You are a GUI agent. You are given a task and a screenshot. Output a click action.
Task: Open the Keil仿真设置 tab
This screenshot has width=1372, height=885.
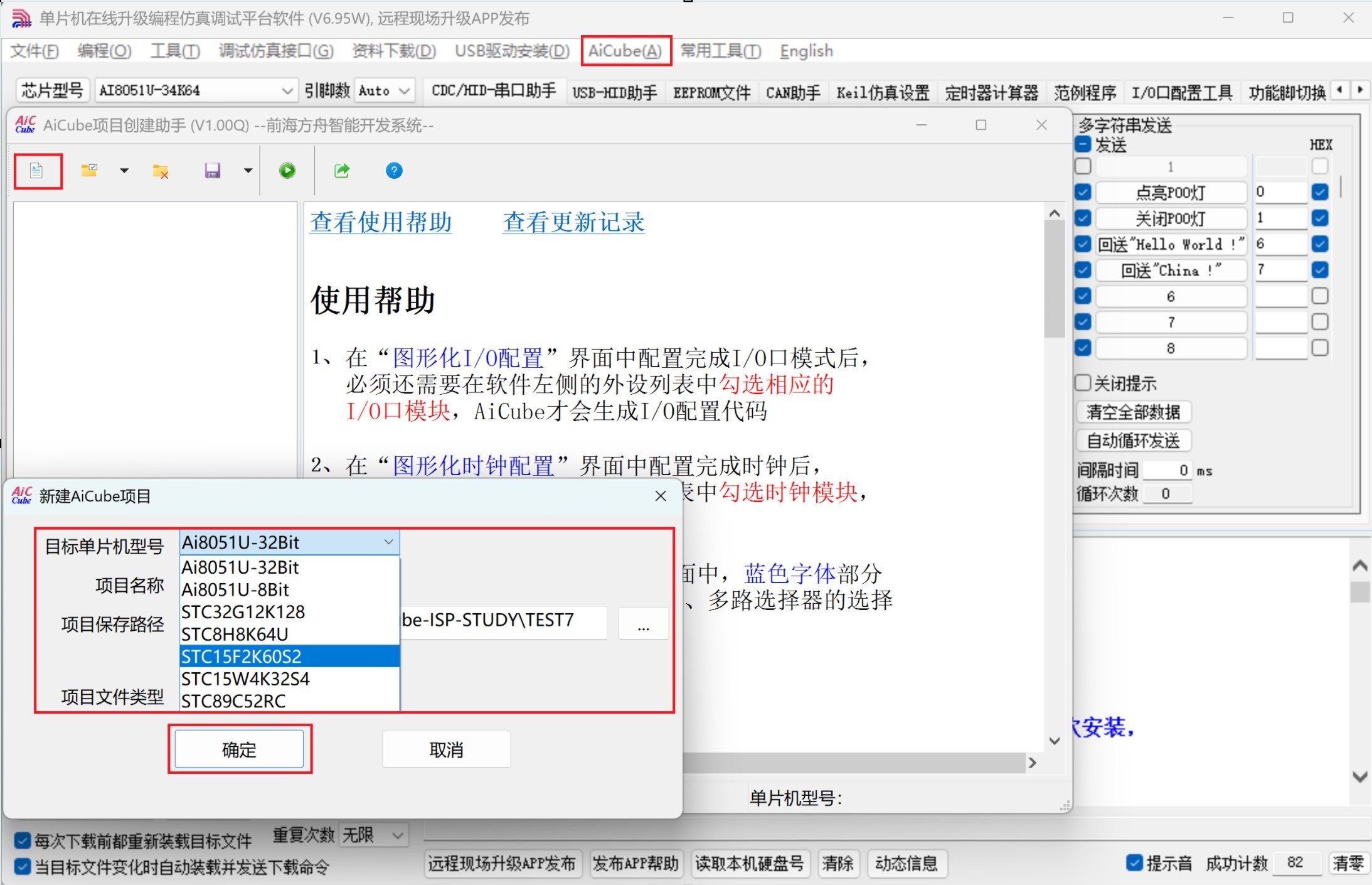tap(883, 93)
